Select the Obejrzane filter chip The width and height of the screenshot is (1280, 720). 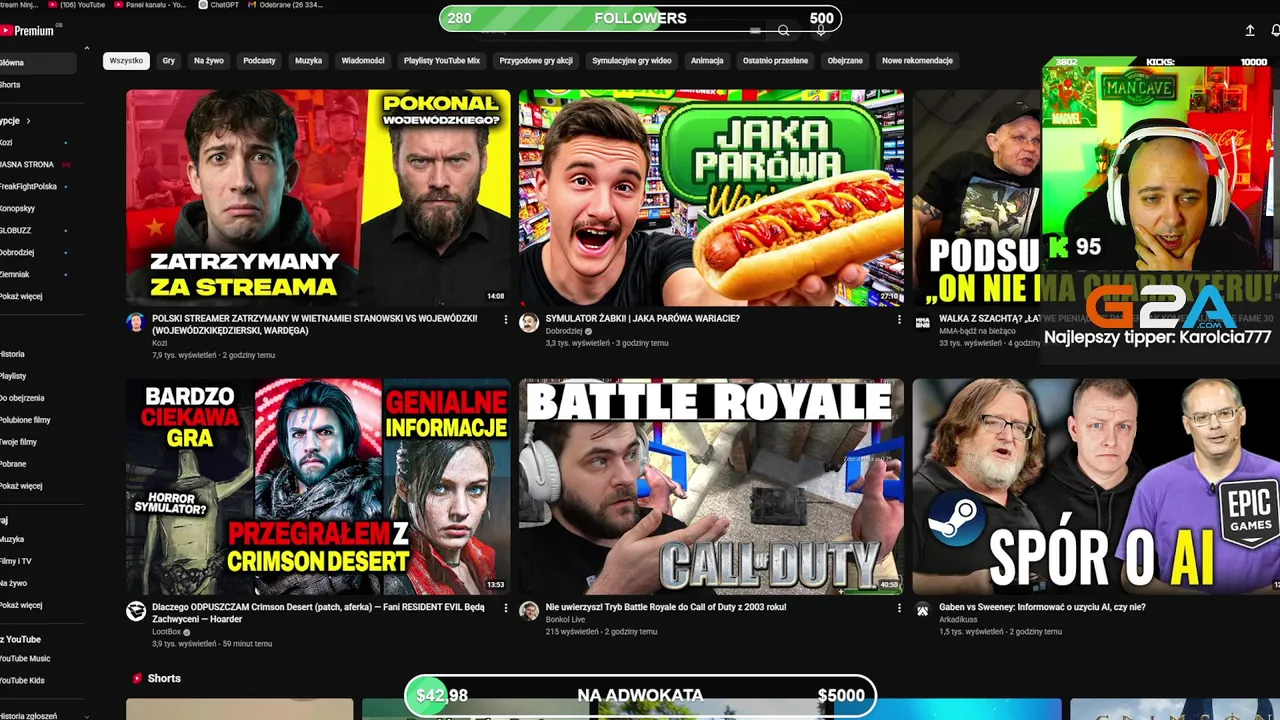[x=845, y=61]
